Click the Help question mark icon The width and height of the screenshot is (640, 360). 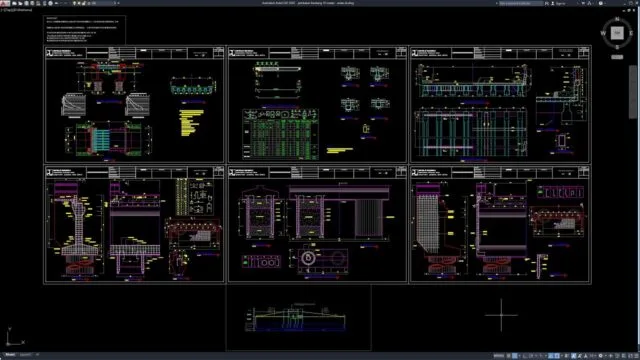click(600, 3)
